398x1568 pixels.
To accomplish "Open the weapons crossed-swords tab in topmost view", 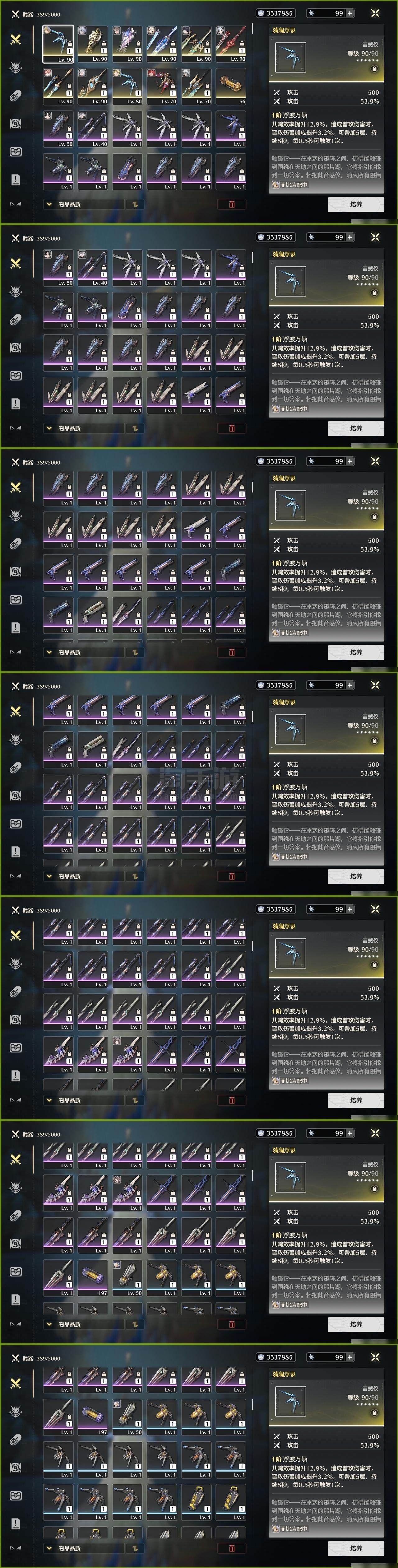I will [16, 39].
